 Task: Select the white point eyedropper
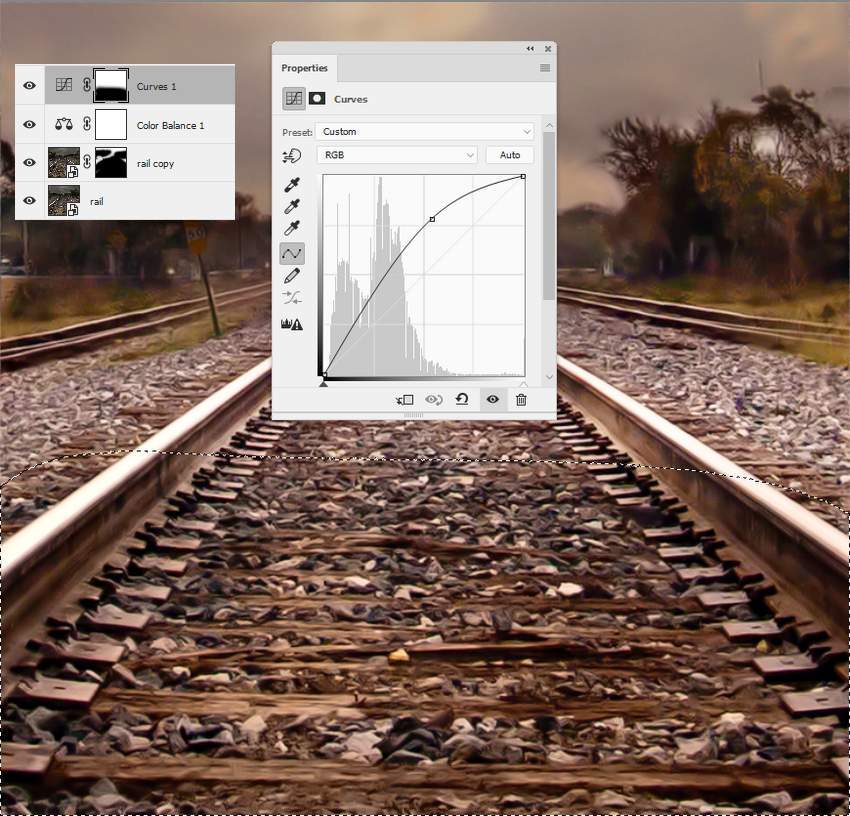[x=293, y=229]
